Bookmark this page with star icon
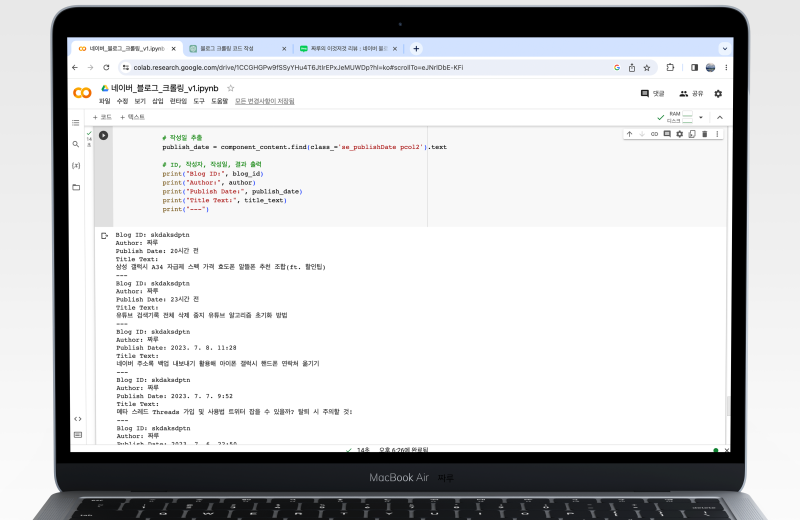Viewport: 800px width, 520px height. click(647, 67)
